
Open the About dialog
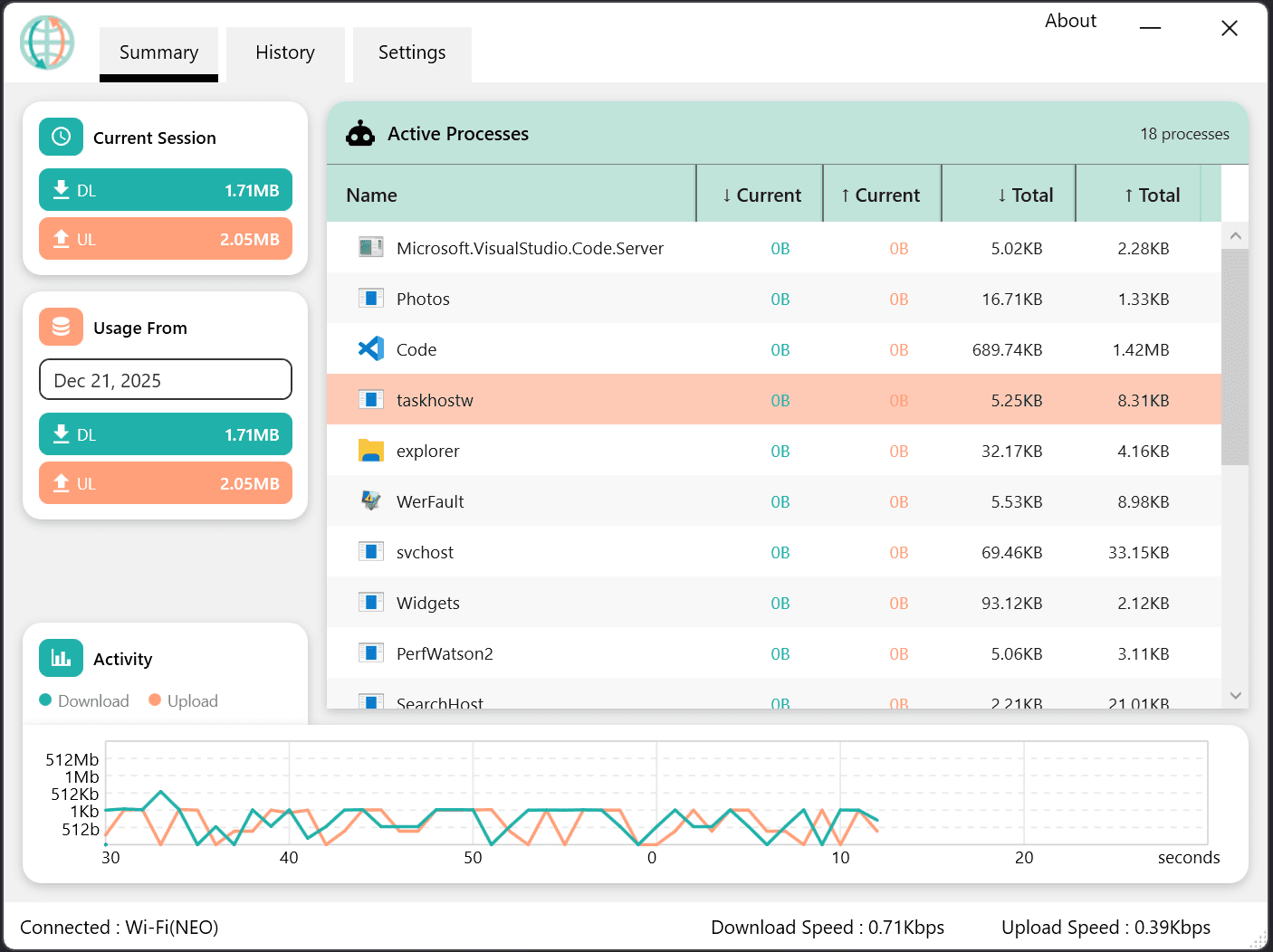(1070, 20)
